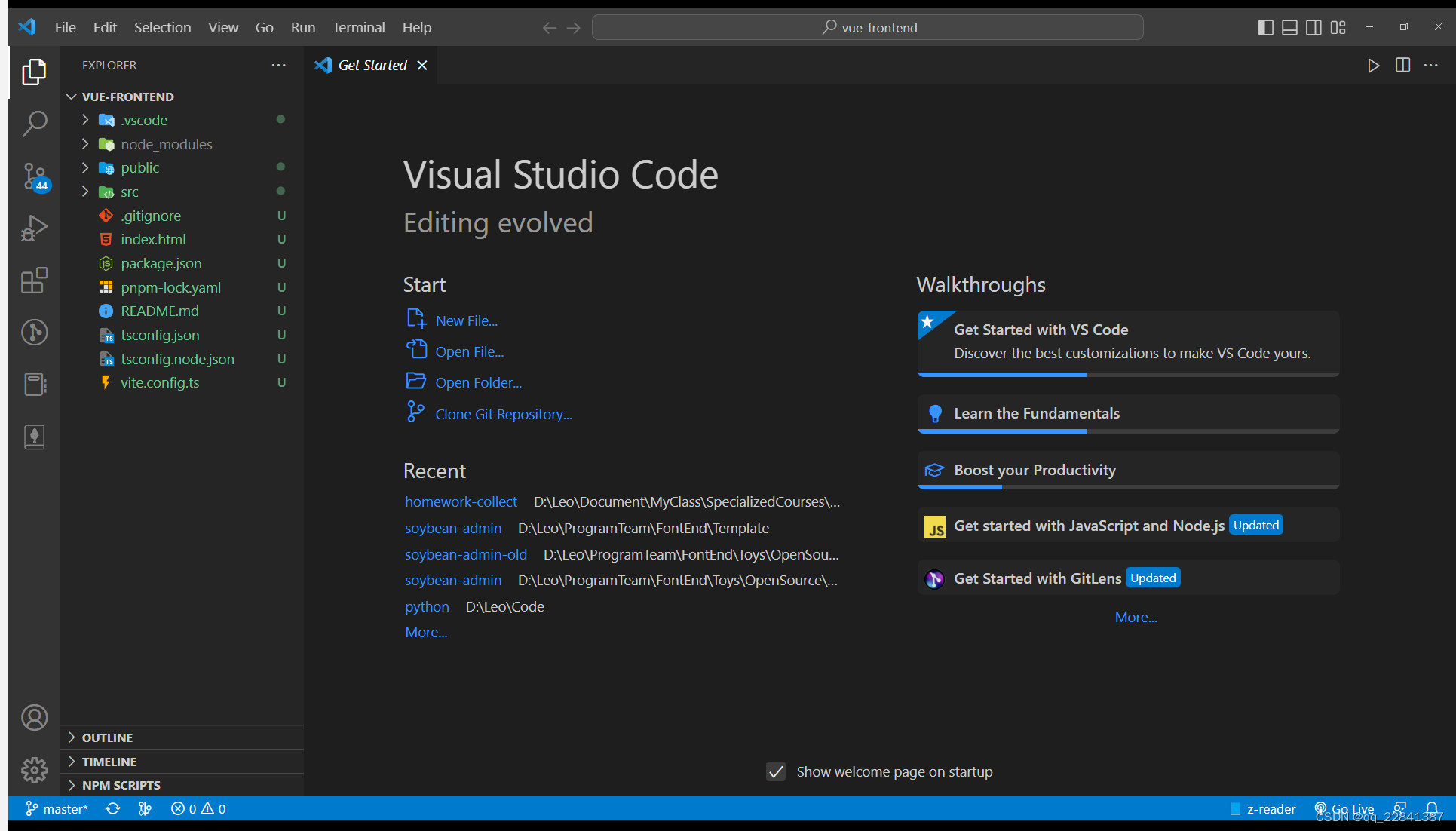This screenshot has height=831, width=1456.
Task: Click the VS Code logo in title bar
Action: (x=27, y=27)
